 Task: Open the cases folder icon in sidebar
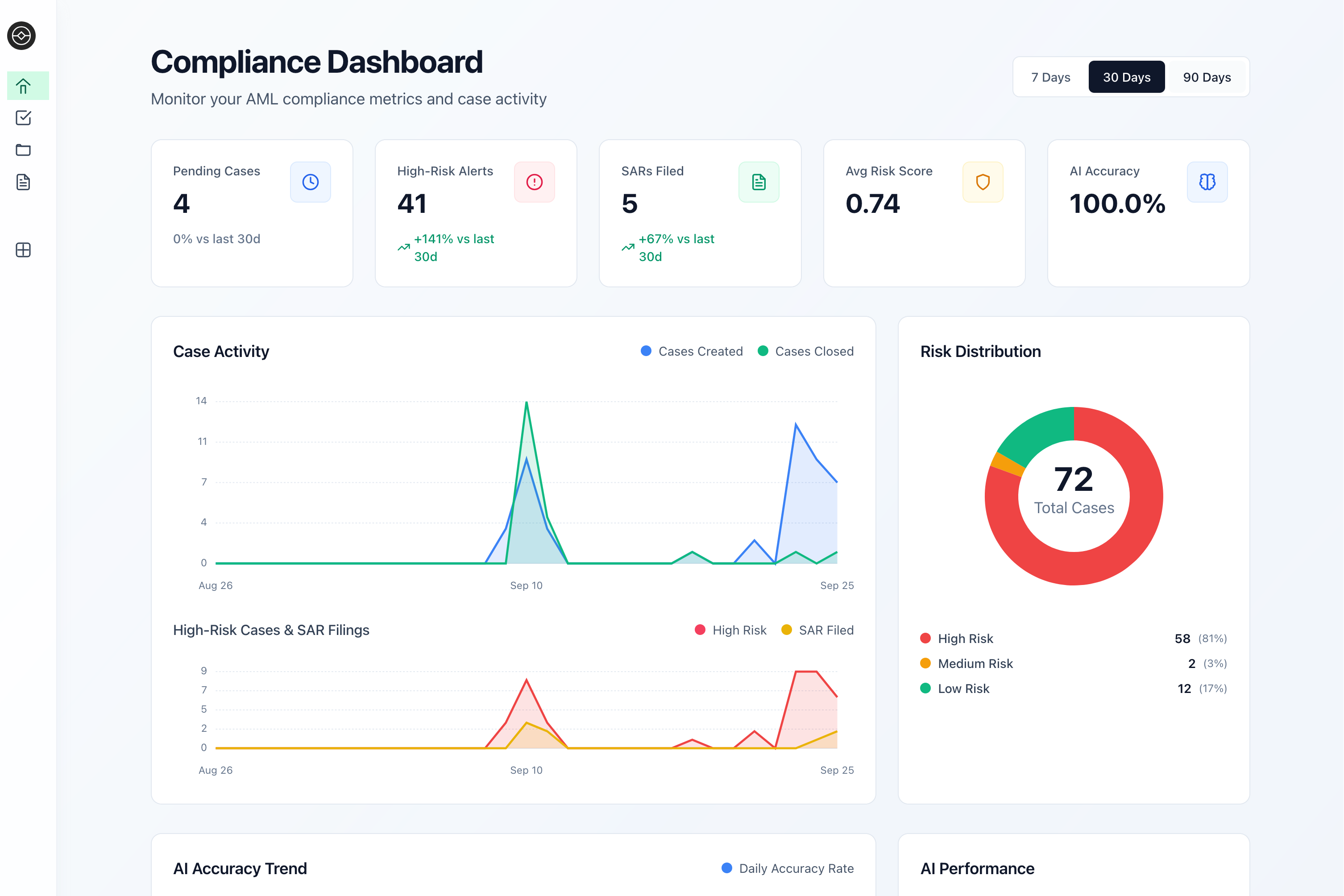[23, 150]
